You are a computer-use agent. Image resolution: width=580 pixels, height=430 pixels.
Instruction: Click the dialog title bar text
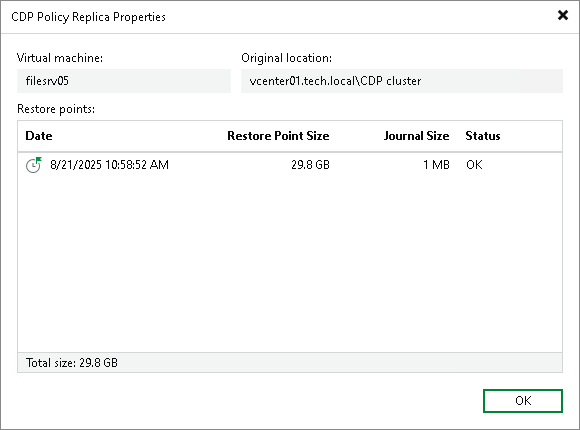pos(88,17)
